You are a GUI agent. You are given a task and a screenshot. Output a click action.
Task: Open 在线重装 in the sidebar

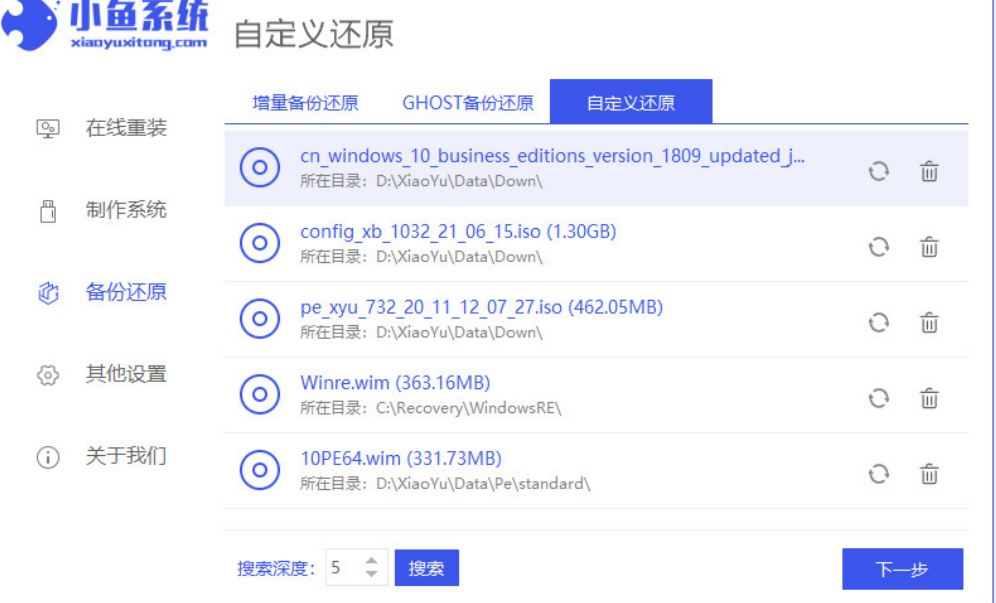point(125,128)
